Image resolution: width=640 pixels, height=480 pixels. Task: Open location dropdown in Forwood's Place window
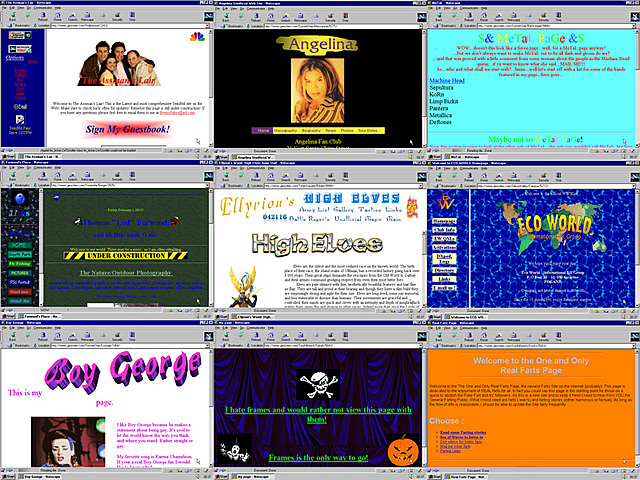click(x=207, y=185)
